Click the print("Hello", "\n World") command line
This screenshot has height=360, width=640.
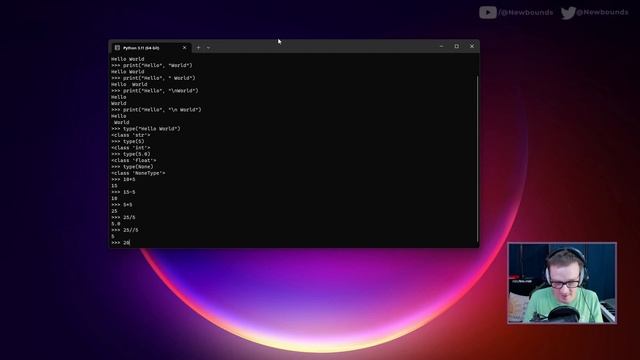[156, 110]
